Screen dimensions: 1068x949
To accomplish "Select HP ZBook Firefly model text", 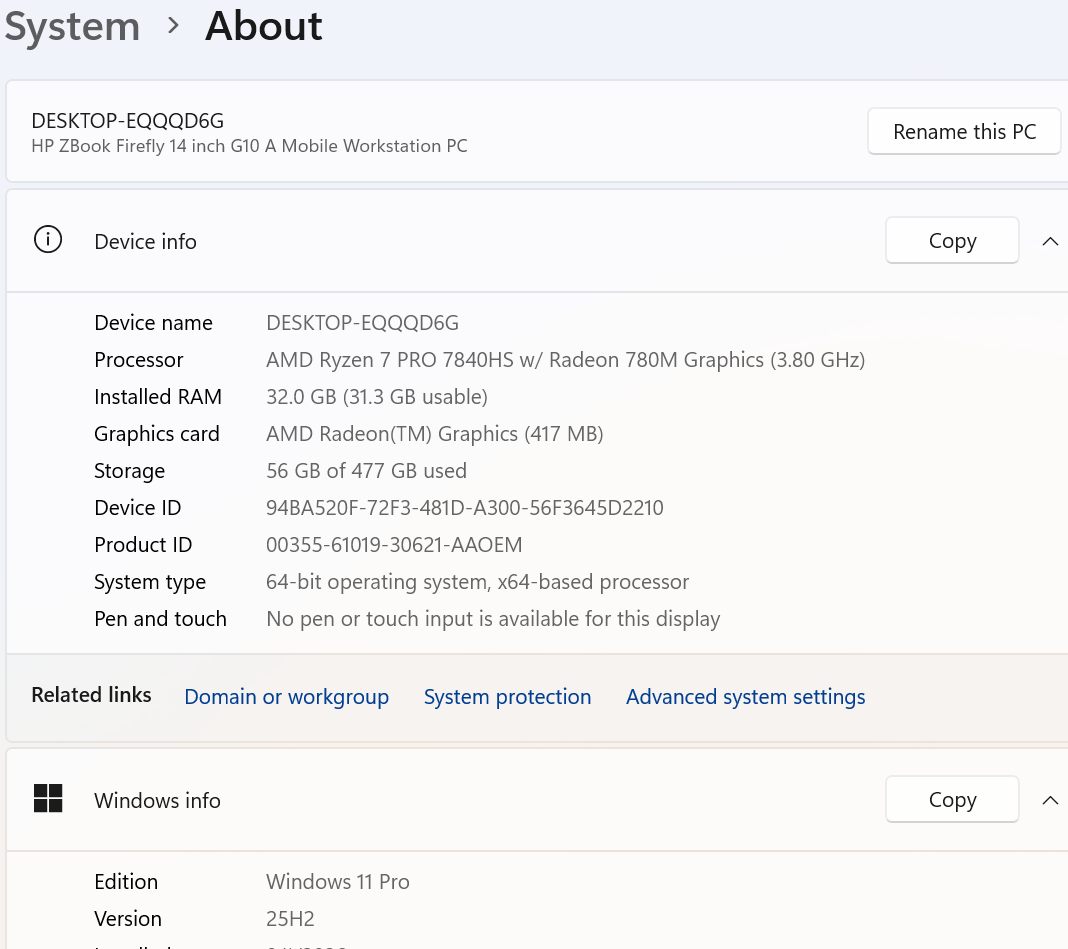I will coord(249,146).
